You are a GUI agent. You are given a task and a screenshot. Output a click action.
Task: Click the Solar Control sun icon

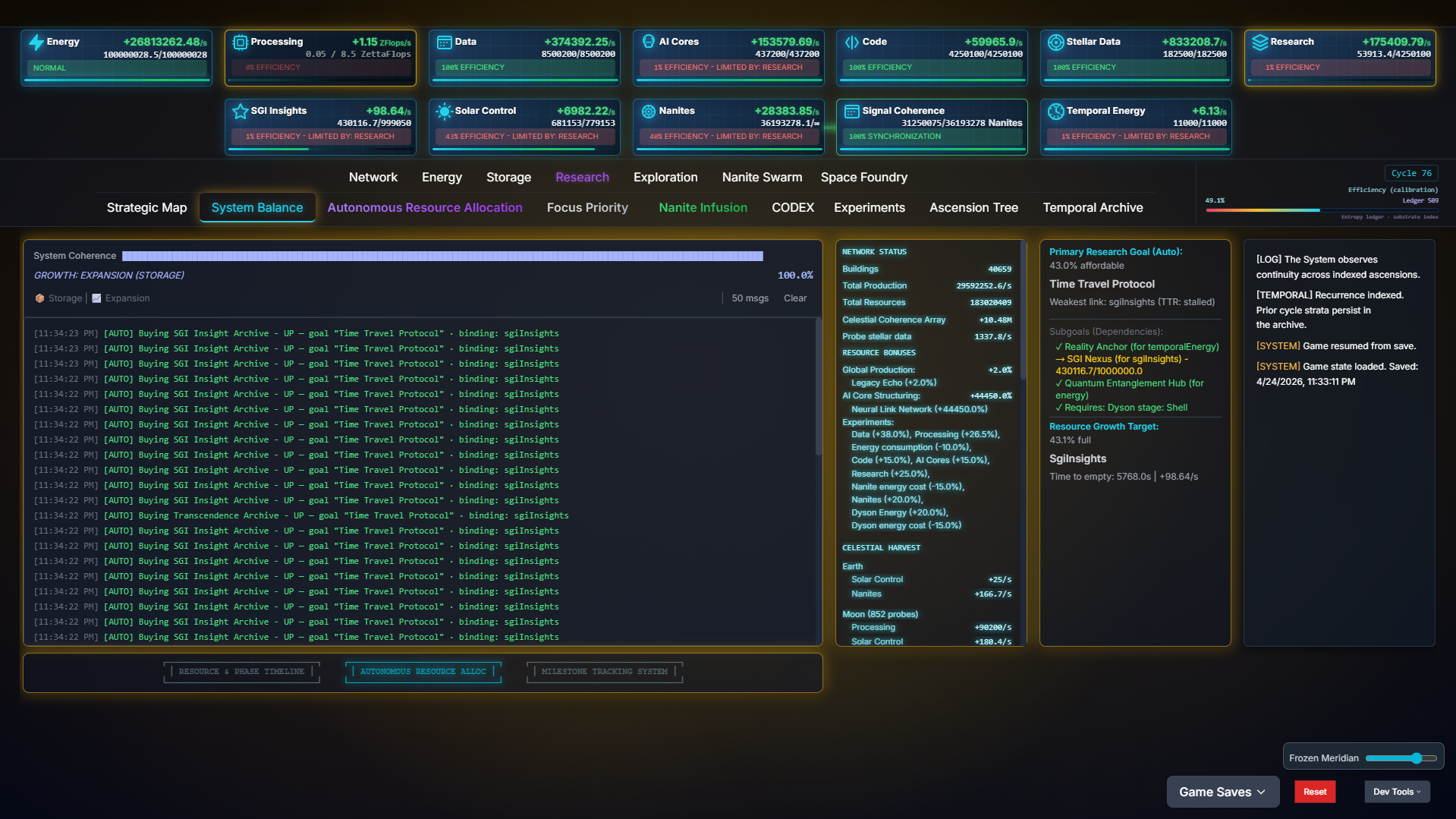coord(445,112)
